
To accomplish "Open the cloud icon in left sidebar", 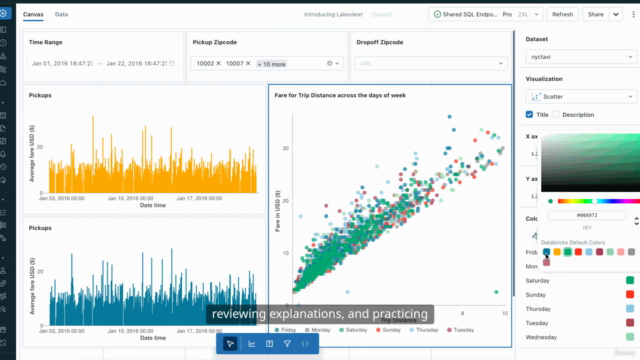I will point(3,83).
